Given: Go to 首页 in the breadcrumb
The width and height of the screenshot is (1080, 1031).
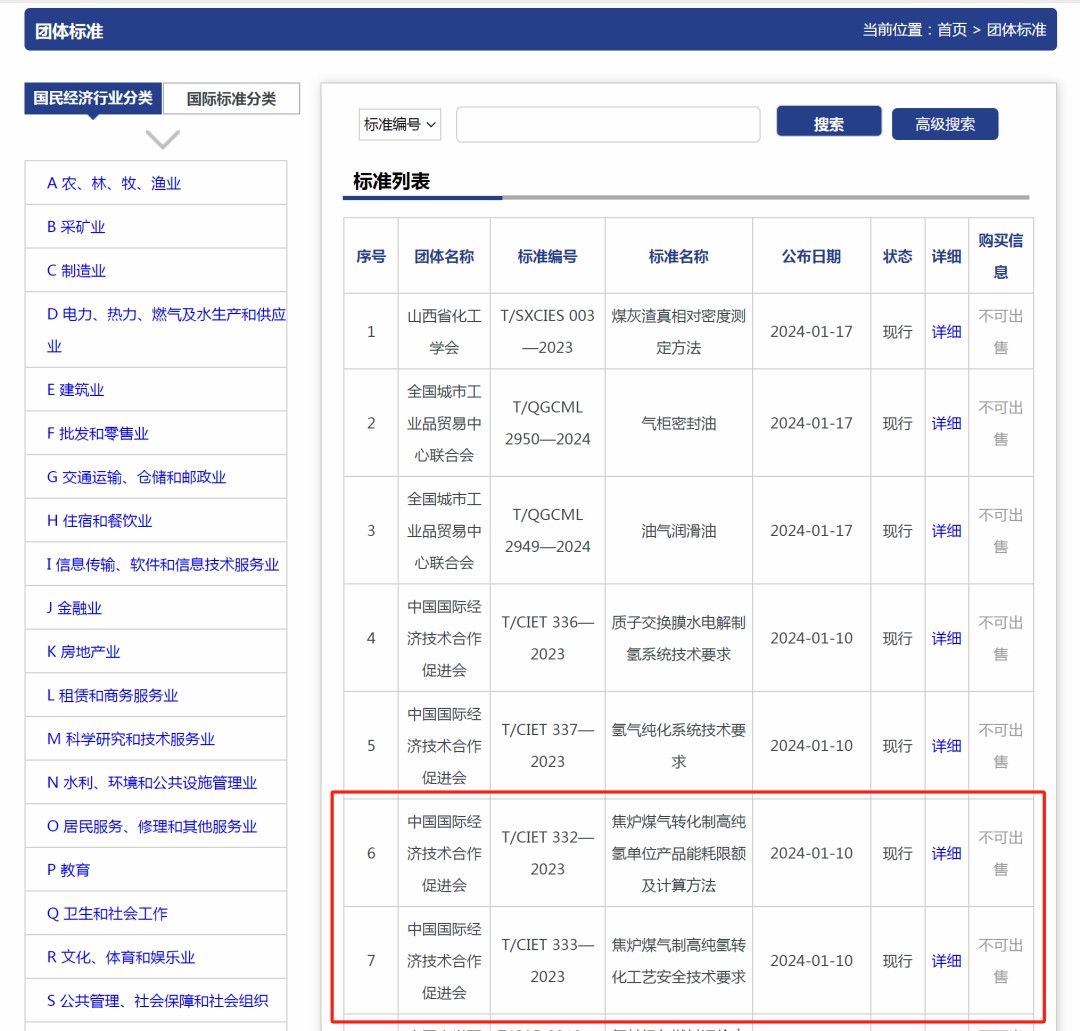Looking at the screenshot, I should click(951, 30).
